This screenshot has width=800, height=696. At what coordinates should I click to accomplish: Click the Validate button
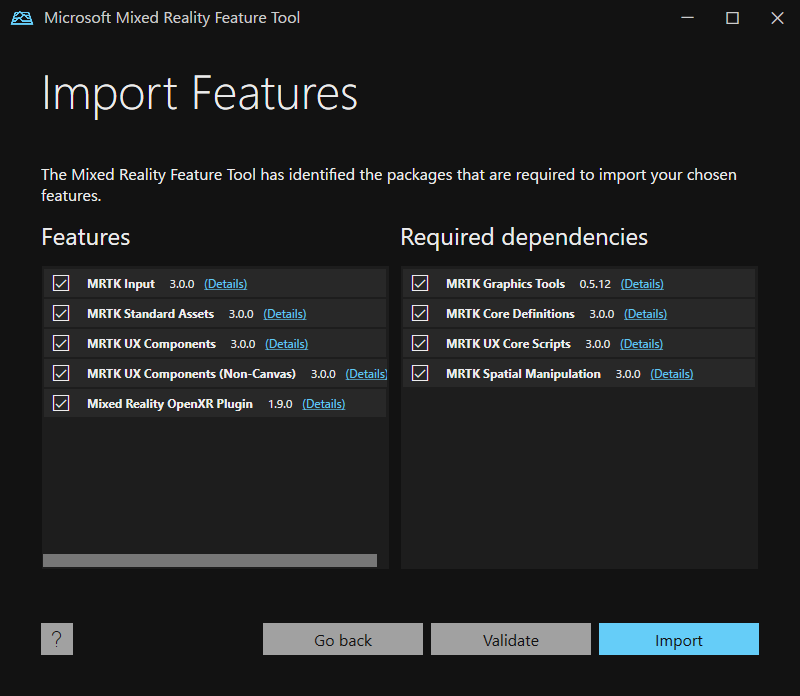pos(511,639)
